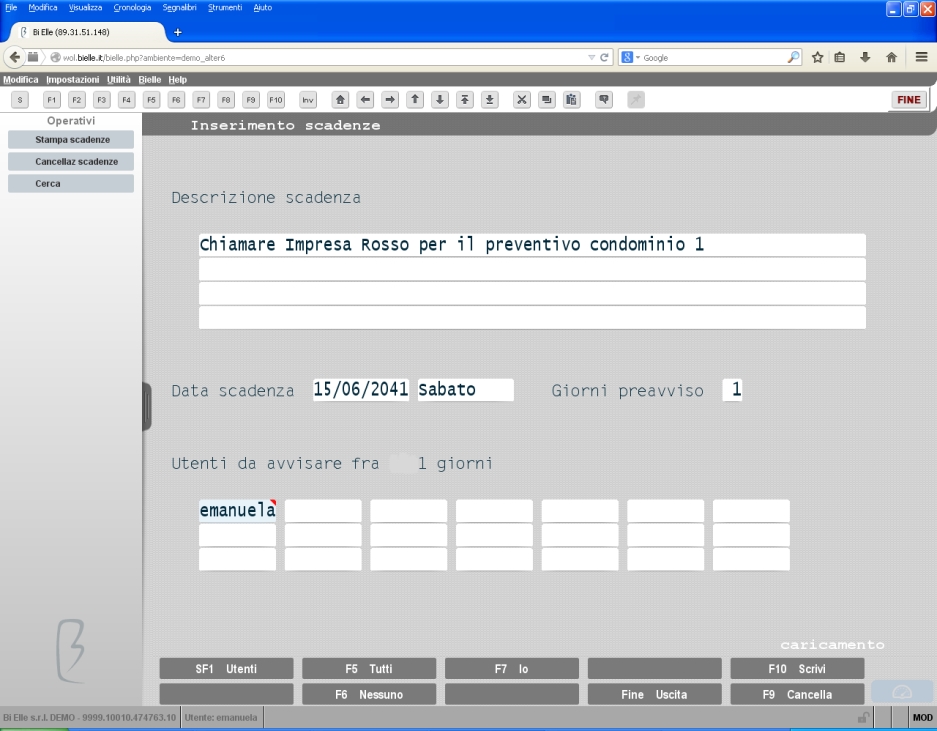Click the right arrow icon in the Bielle toolbar
937x731 pixels.
(x=390, y=100)
